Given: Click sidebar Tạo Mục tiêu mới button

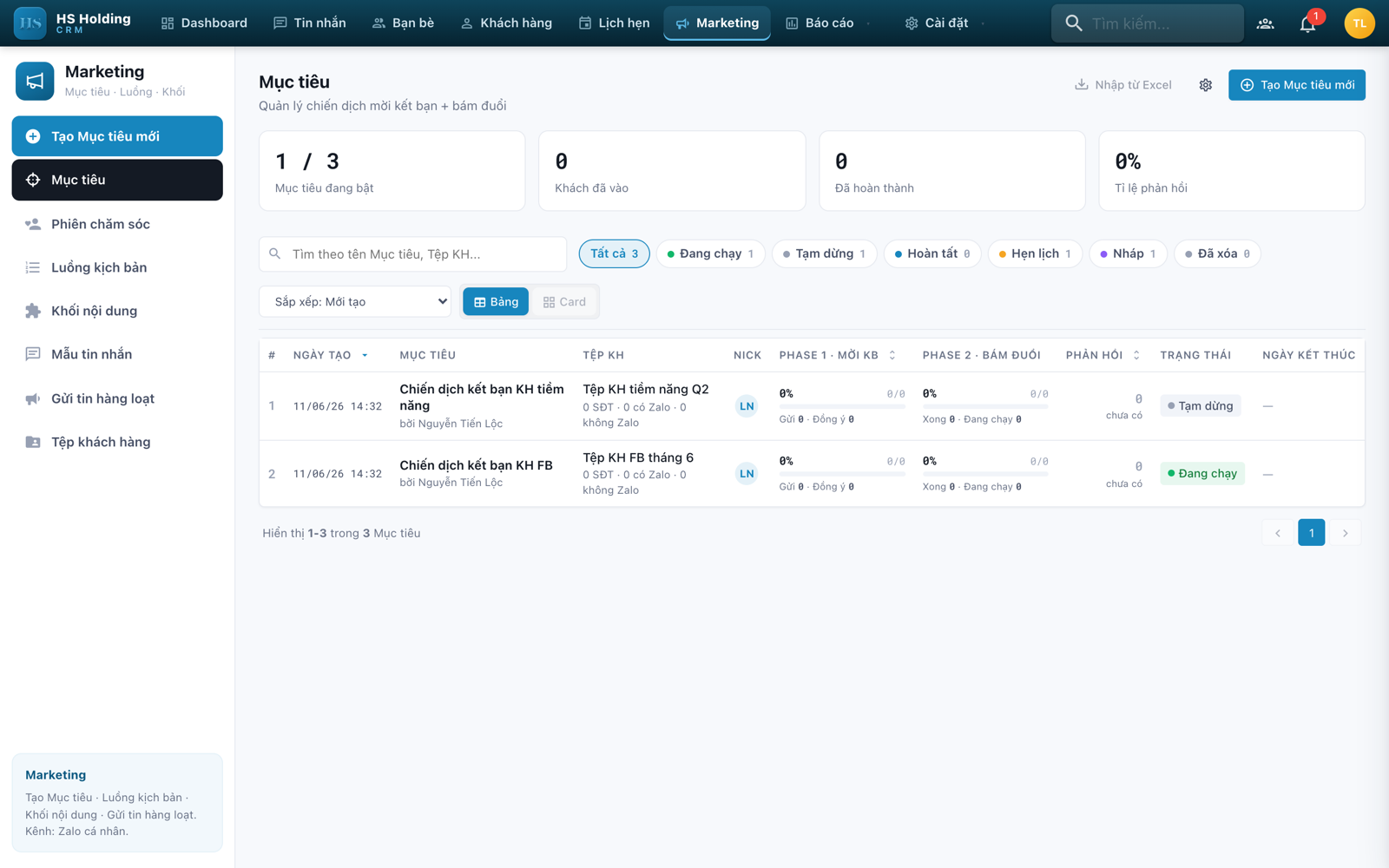Looking at the screenshot, I should pos(117,136).
